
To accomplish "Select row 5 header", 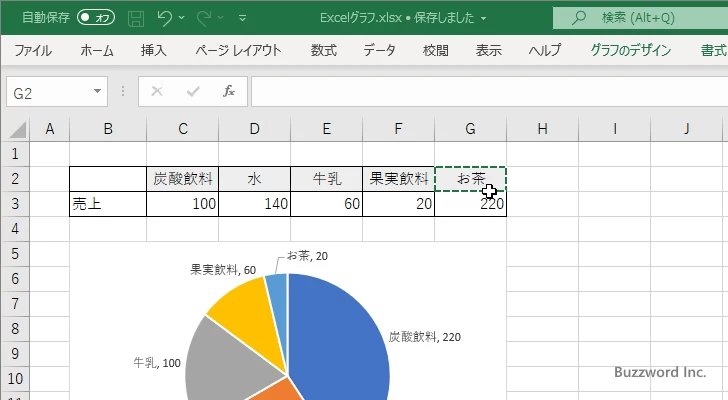I will tap(15, 254).
